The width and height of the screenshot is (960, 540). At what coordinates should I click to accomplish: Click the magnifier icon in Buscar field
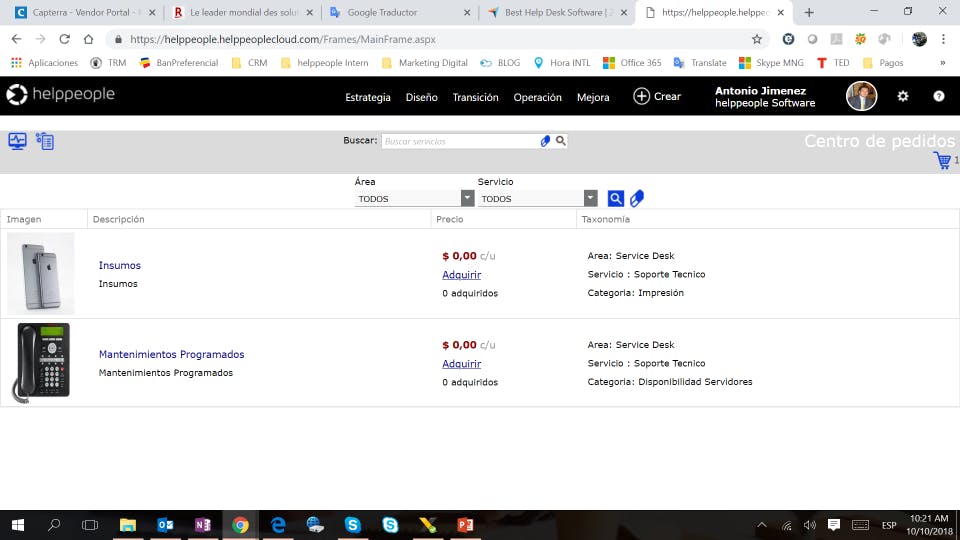point(560,141)
